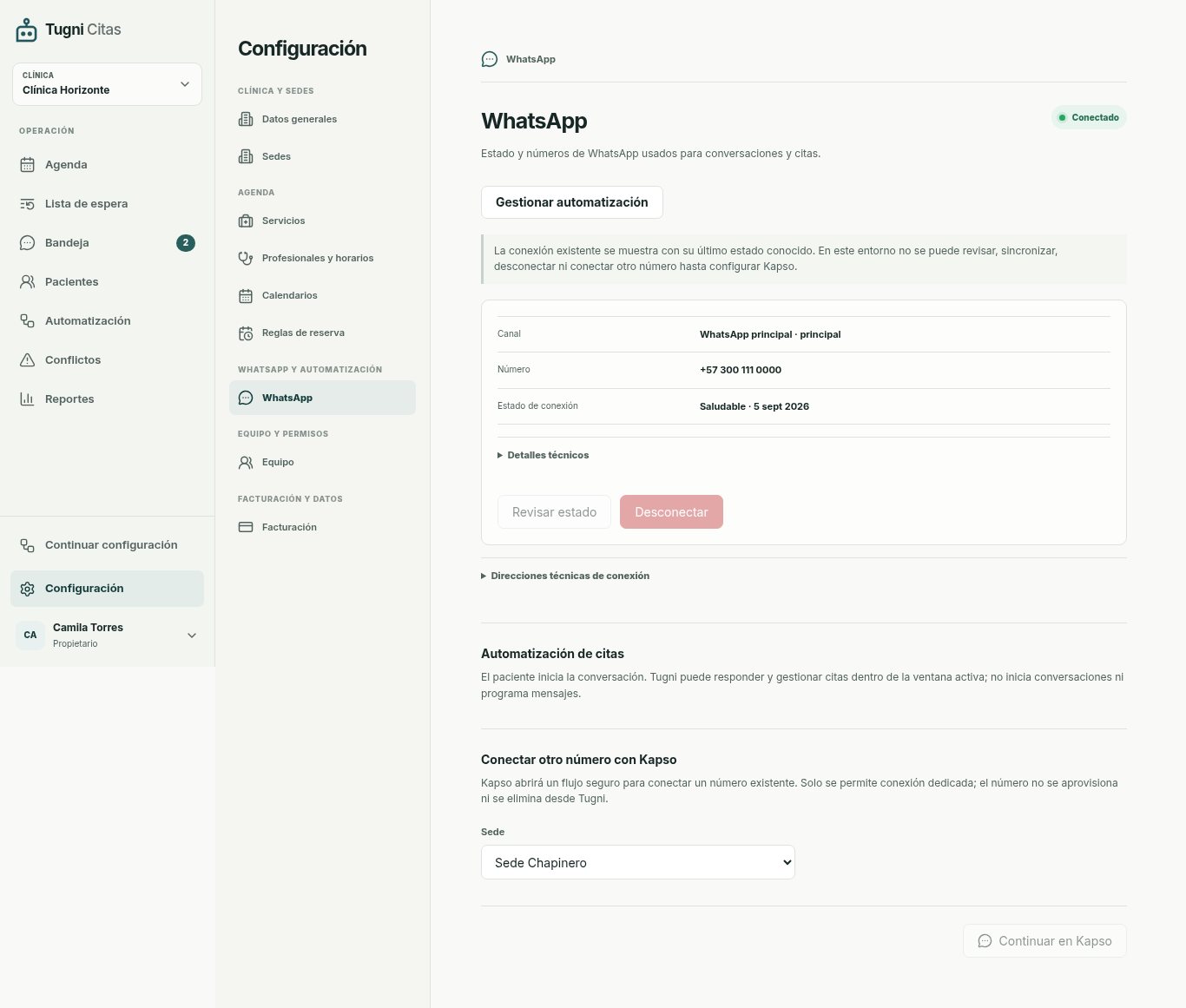Click the Lista de espera icon
This screenshot has width=1186, height=1008.
tap(27, 203)
